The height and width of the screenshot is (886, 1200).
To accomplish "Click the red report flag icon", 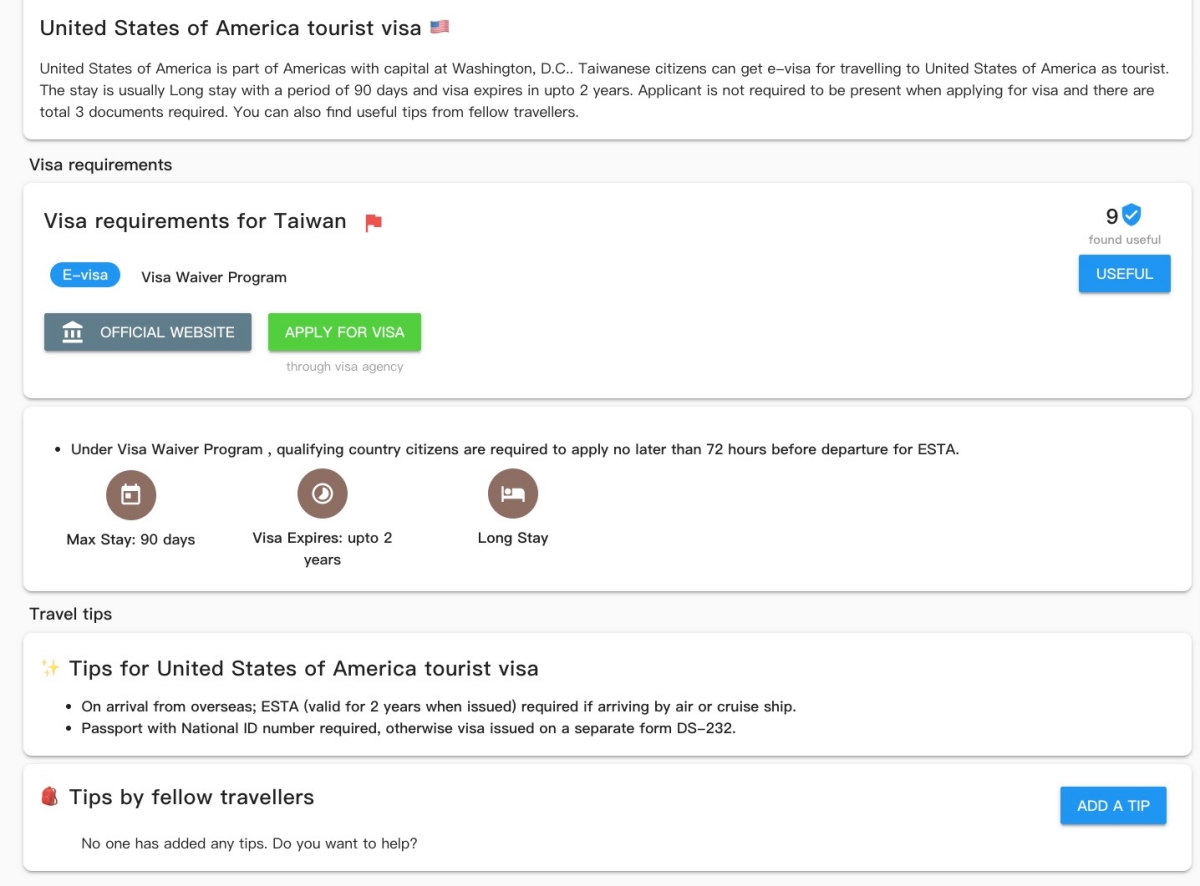I will pyautogui.click(x=373, y=223).
